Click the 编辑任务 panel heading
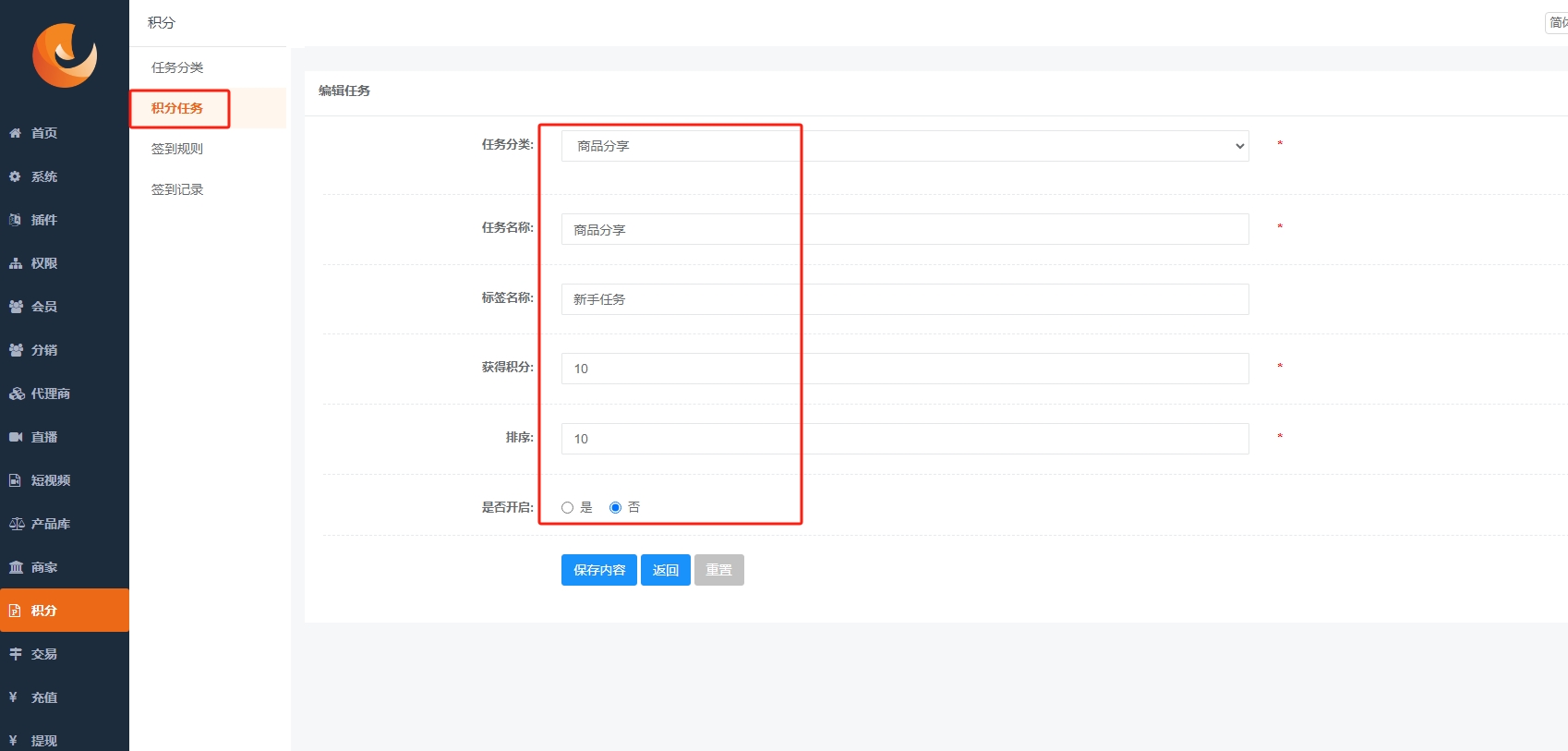Screen dimensions: 1568x751 pos(344,91)
